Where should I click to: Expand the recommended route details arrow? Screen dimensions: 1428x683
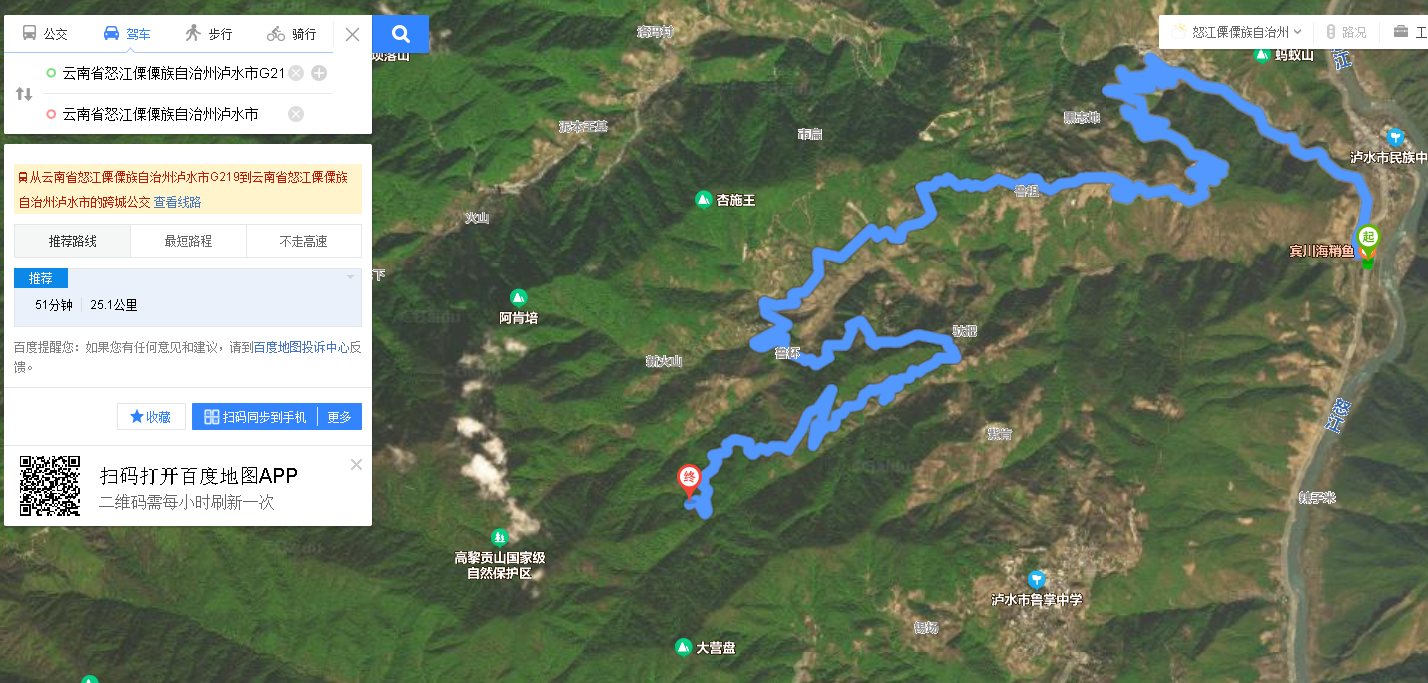point(350,277)
